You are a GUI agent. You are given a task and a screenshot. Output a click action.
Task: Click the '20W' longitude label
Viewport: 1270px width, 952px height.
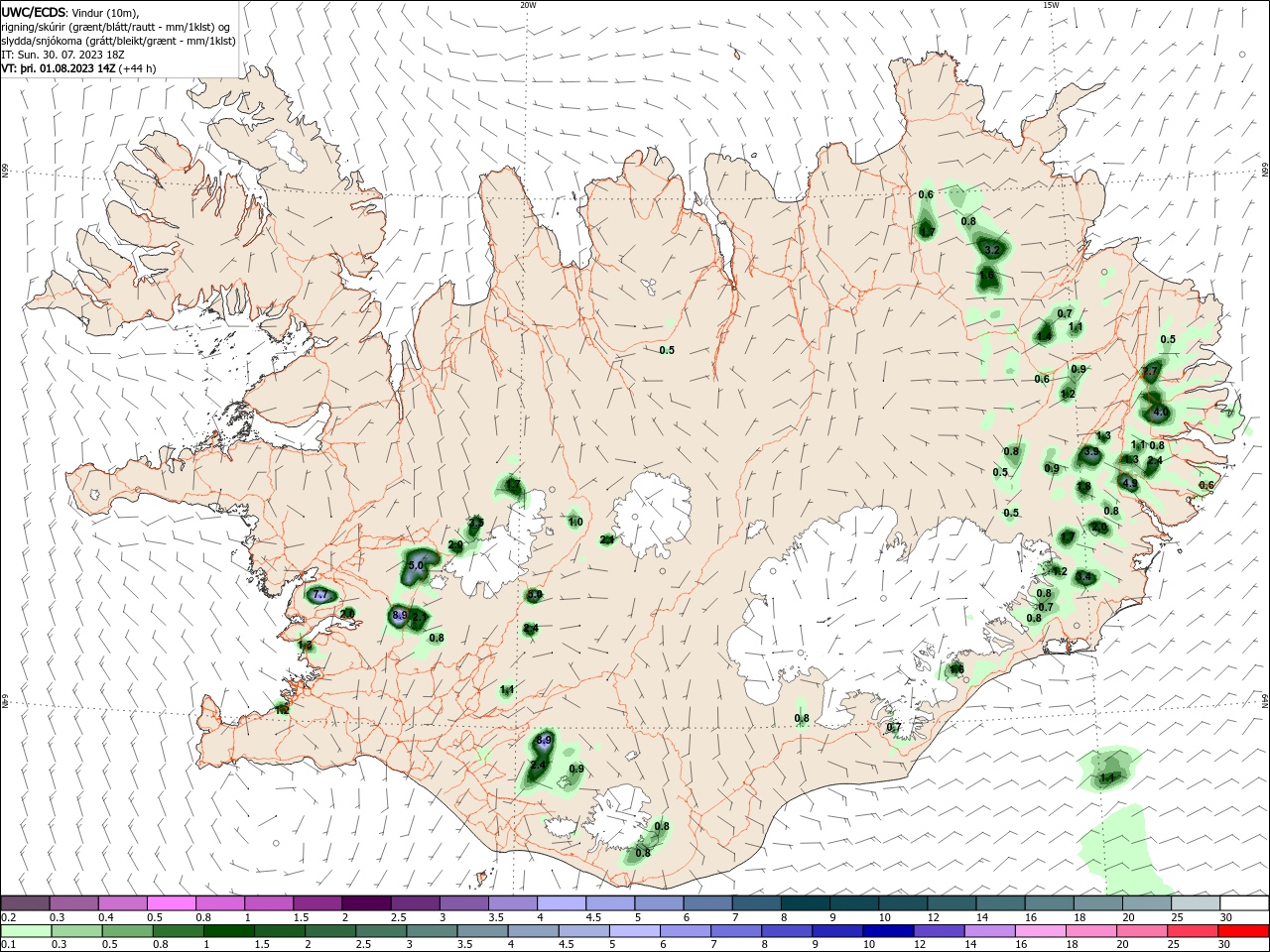click(528, 5)
